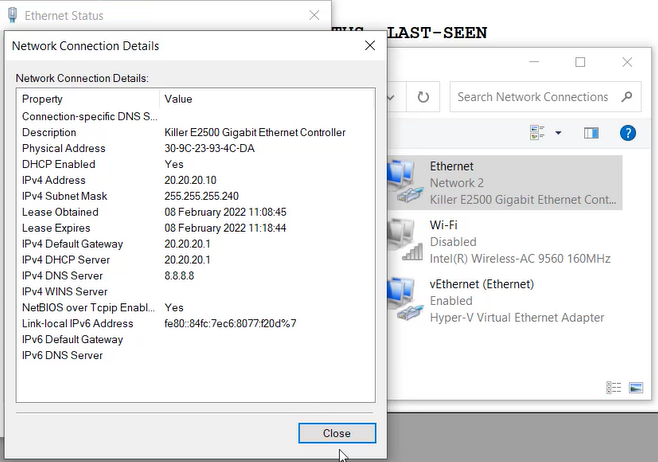Click the Search Network Connections field
The height and width of the screenshot is (462, 658).
click(x=545, y=97)
